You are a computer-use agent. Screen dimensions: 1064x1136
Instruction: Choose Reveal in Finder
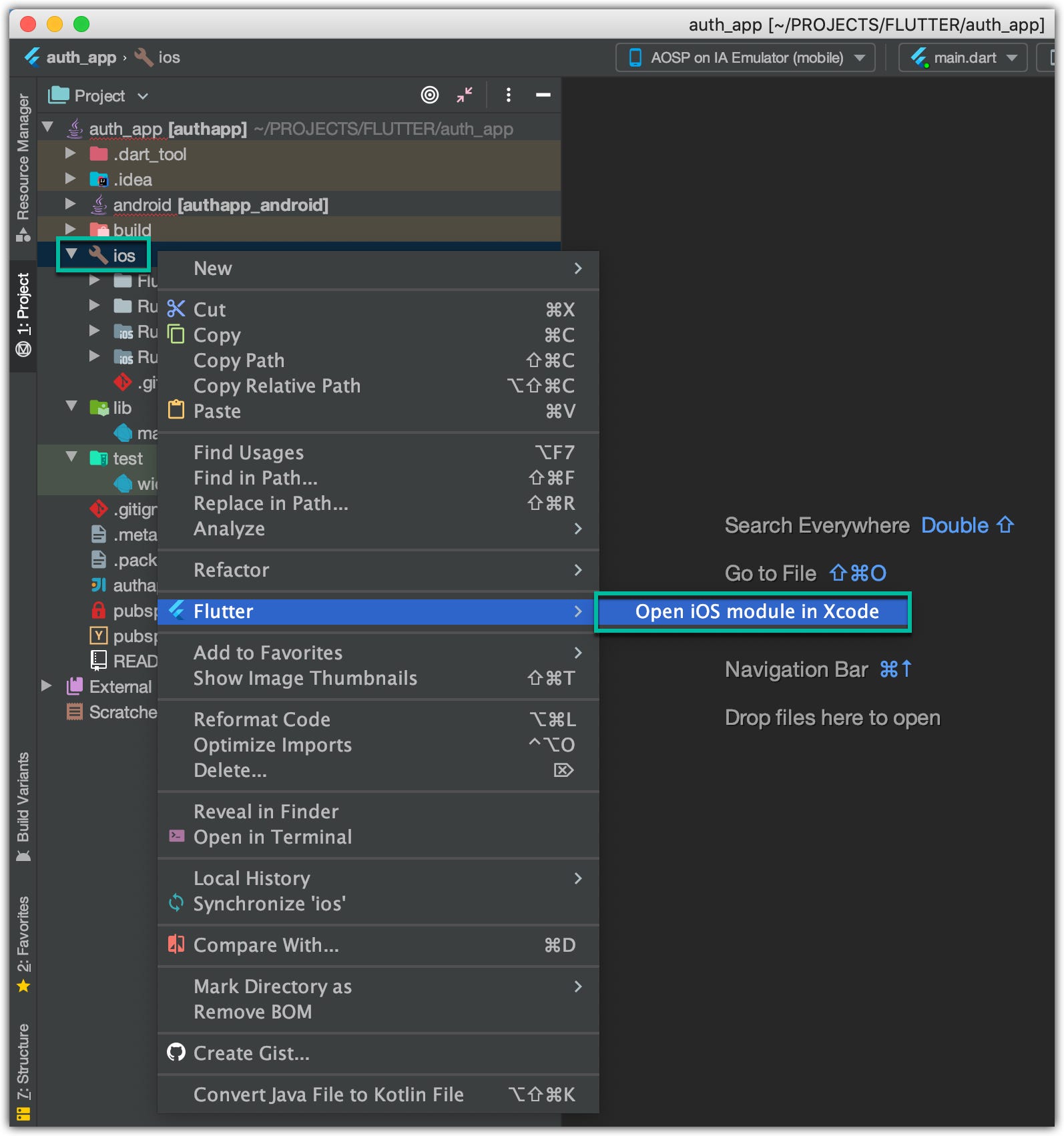(378, 812)
